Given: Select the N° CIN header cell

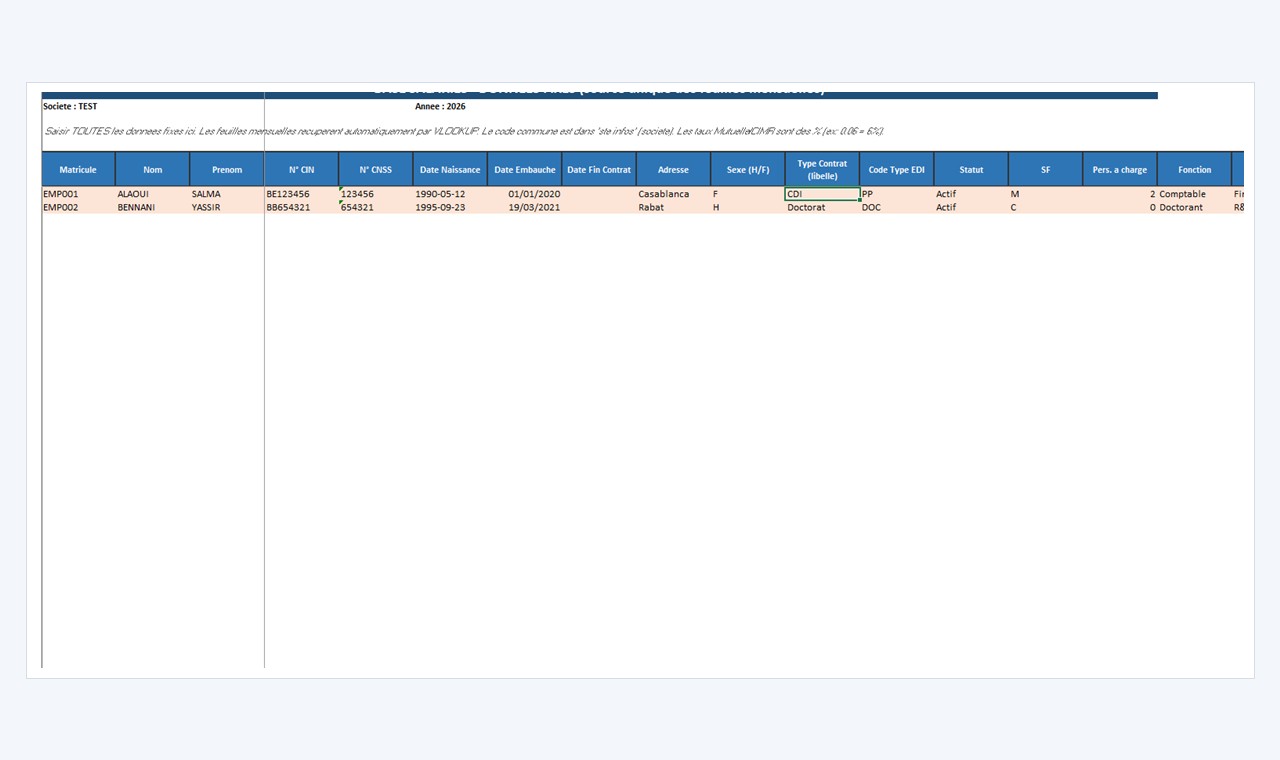Looking at the screenshot, I should click(301, 169).
